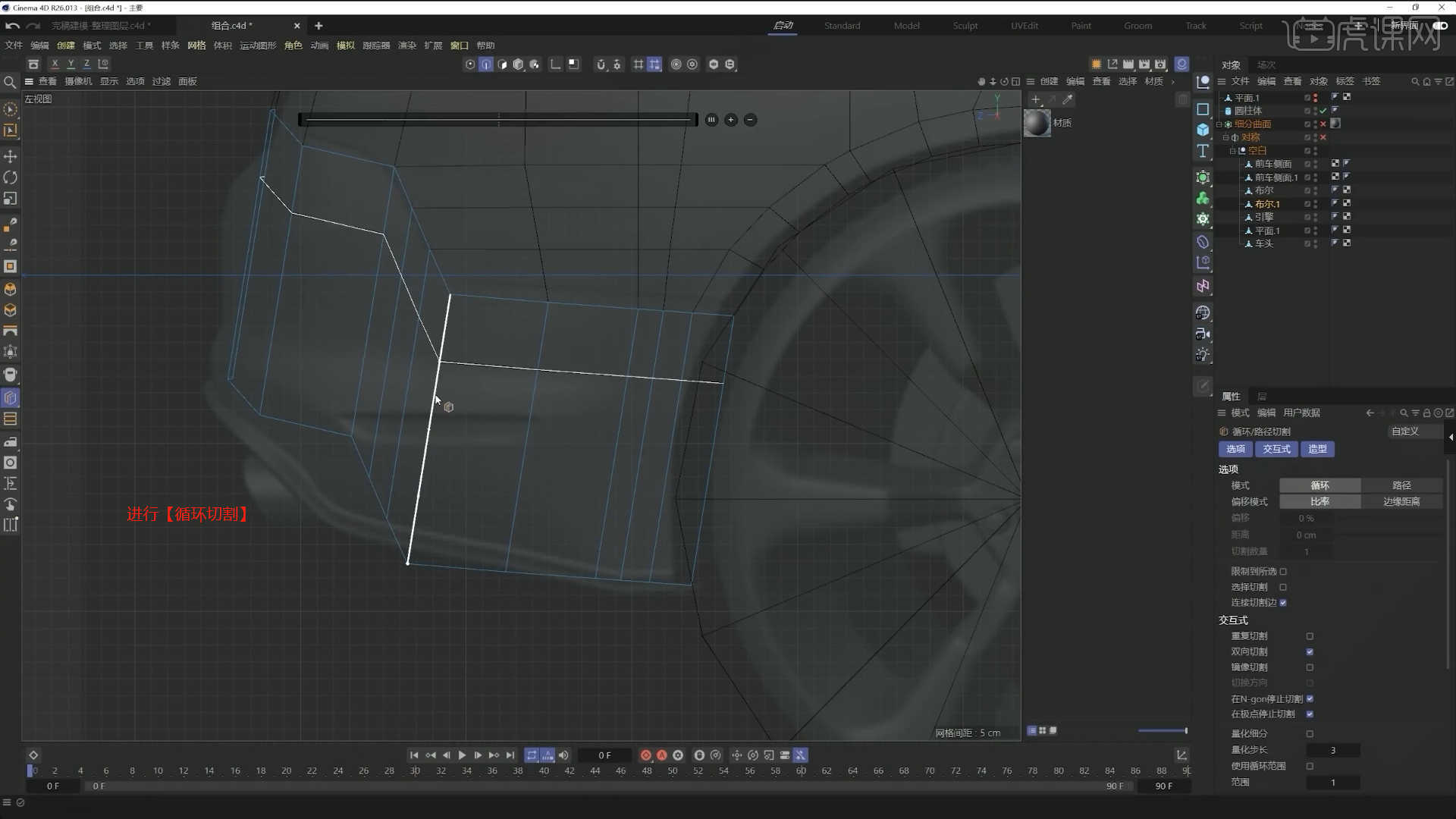Click the attribute panel back arrow
This screenshot has width=1456, height=819.
point(1370,413)
